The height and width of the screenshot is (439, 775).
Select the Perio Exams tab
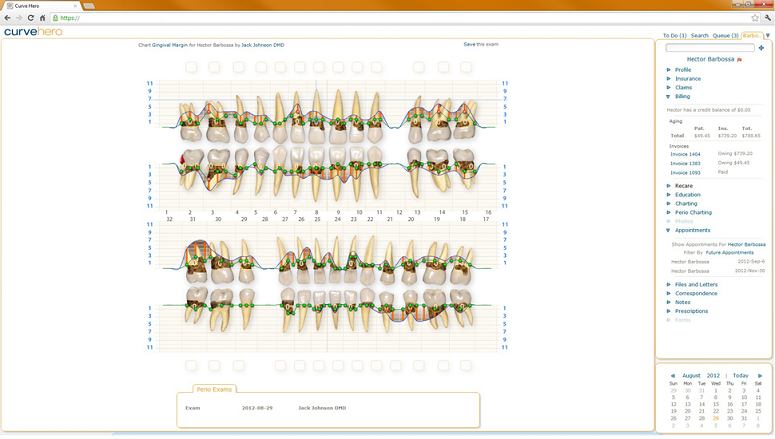coord(214,390)
